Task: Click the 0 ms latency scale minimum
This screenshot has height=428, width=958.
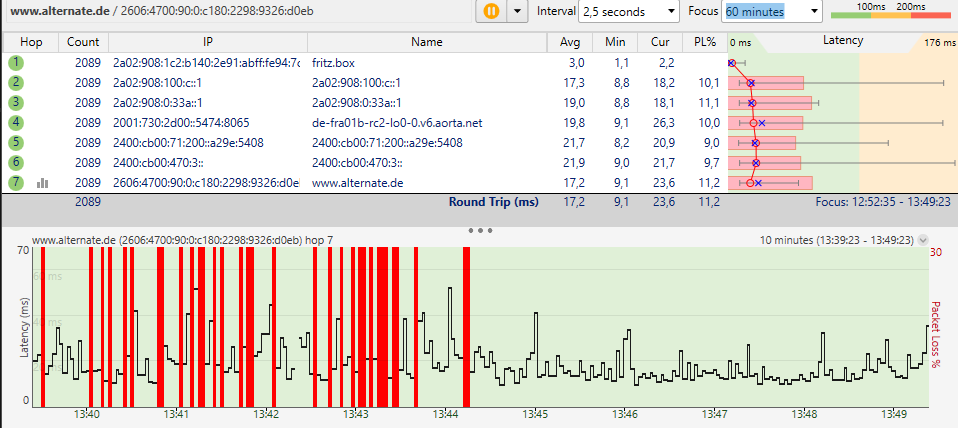Action: (x=740, y=43)
